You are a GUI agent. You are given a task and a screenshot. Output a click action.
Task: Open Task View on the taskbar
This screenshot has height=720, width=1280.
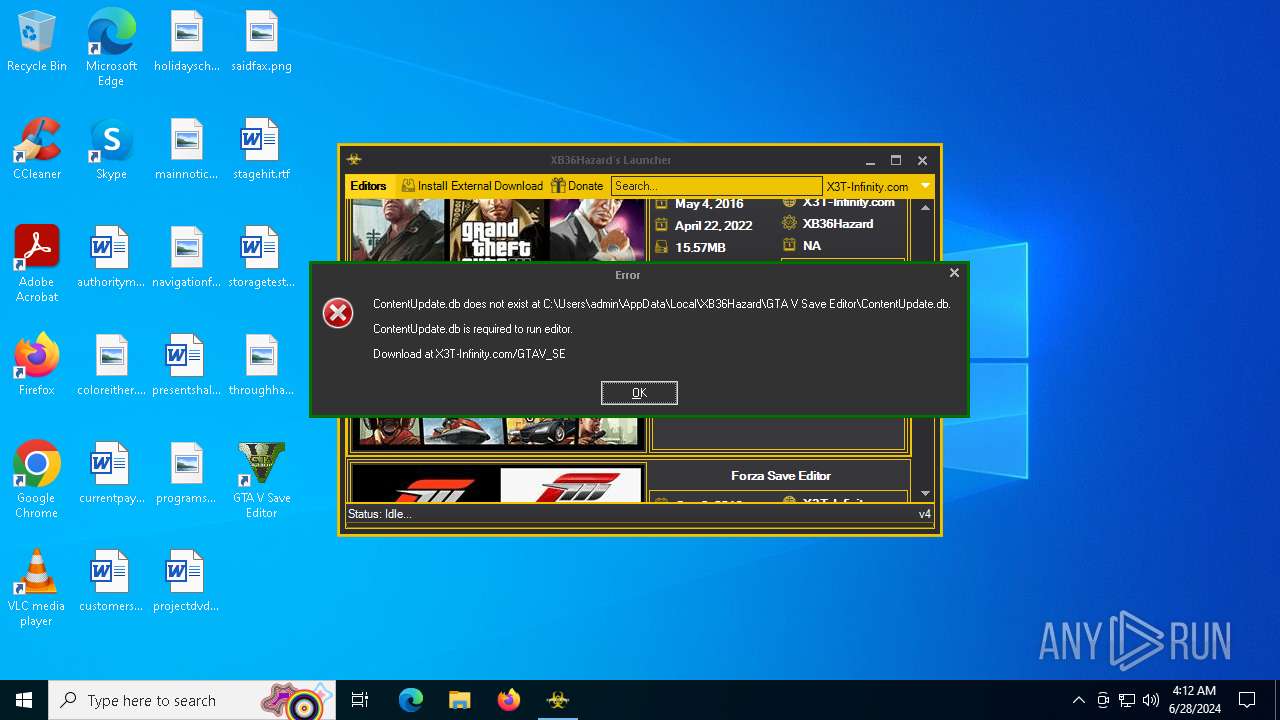tap(360, 700)
